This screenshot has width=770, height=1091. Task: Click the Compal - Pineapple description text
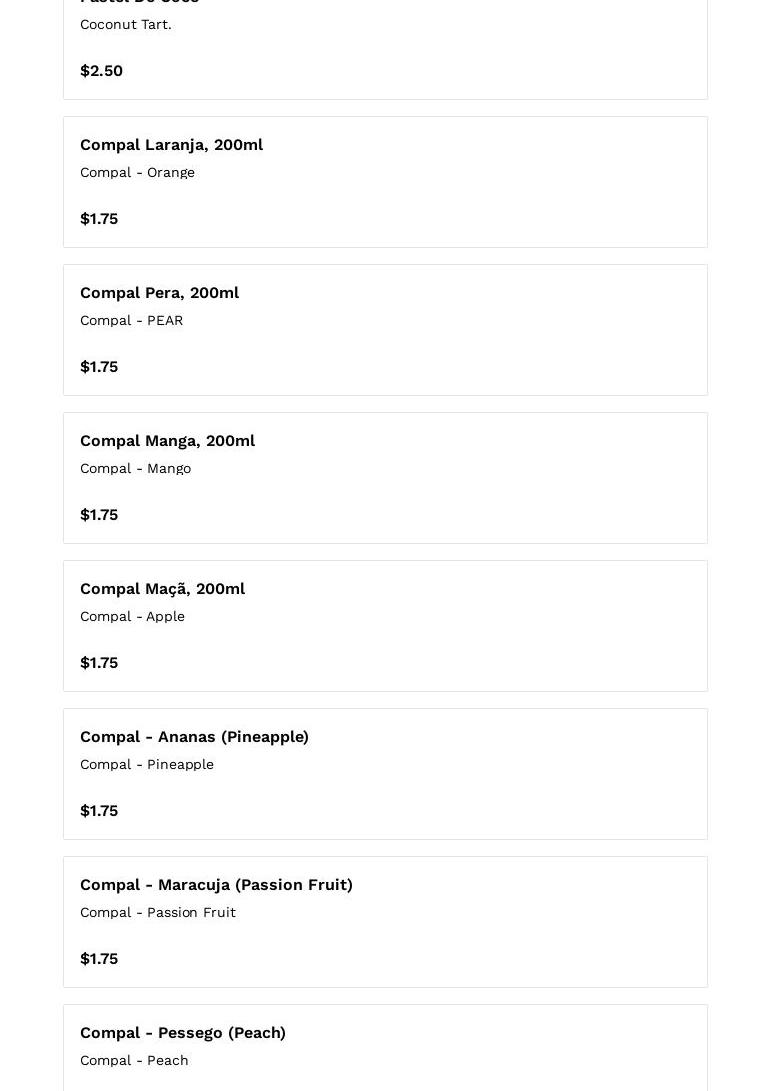click(146, 764)
